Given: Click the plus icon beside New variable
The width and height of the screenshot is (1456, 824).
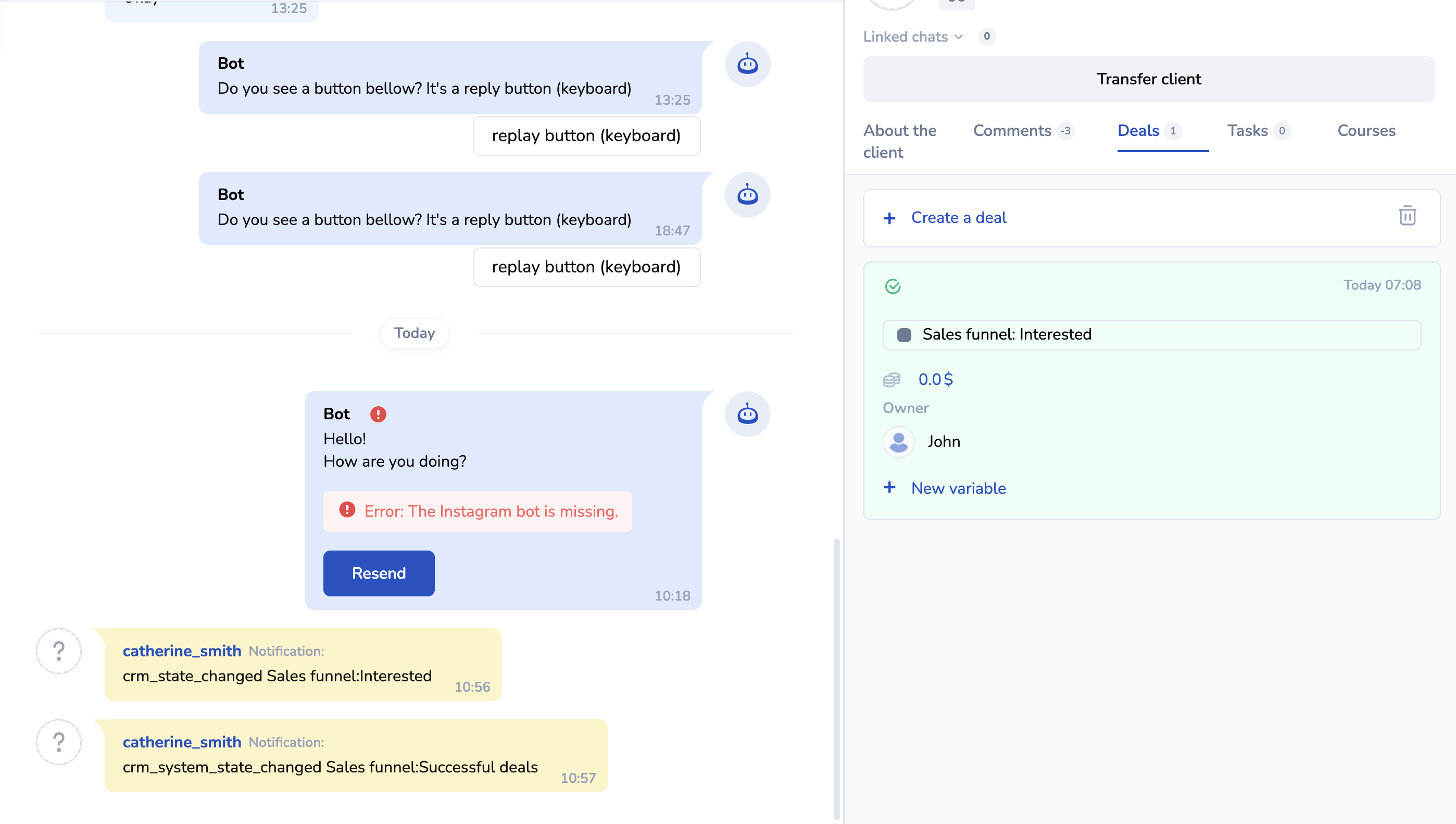Looking at the screenshot, I should point(890,488).
